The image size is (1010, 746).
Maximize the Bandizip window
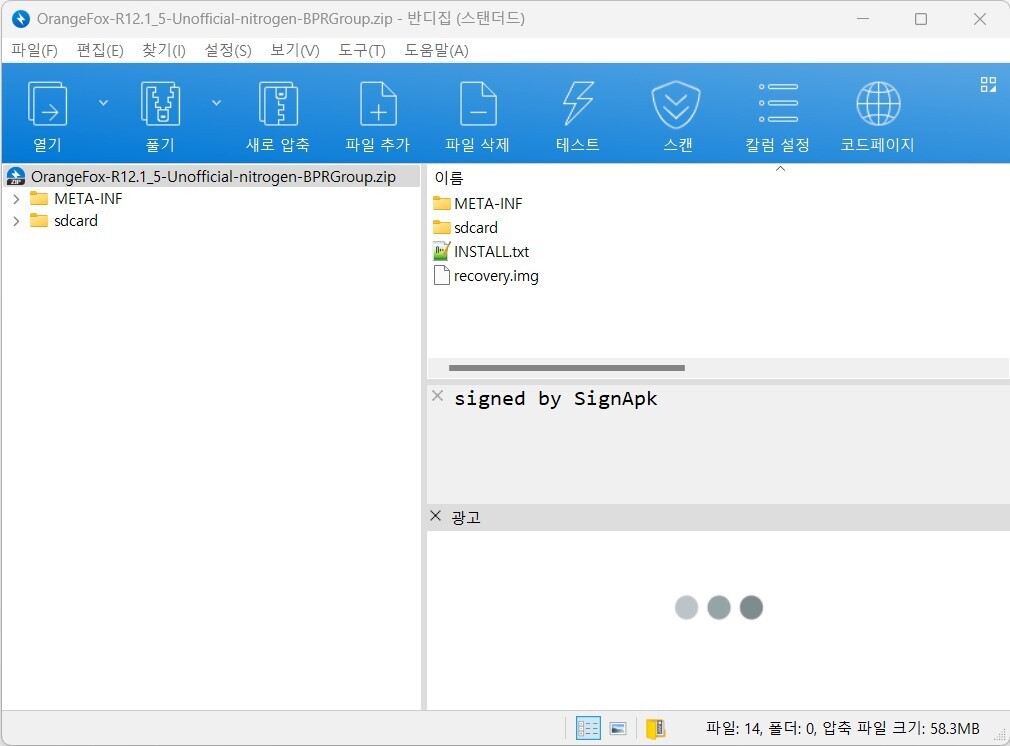[921, 19]
